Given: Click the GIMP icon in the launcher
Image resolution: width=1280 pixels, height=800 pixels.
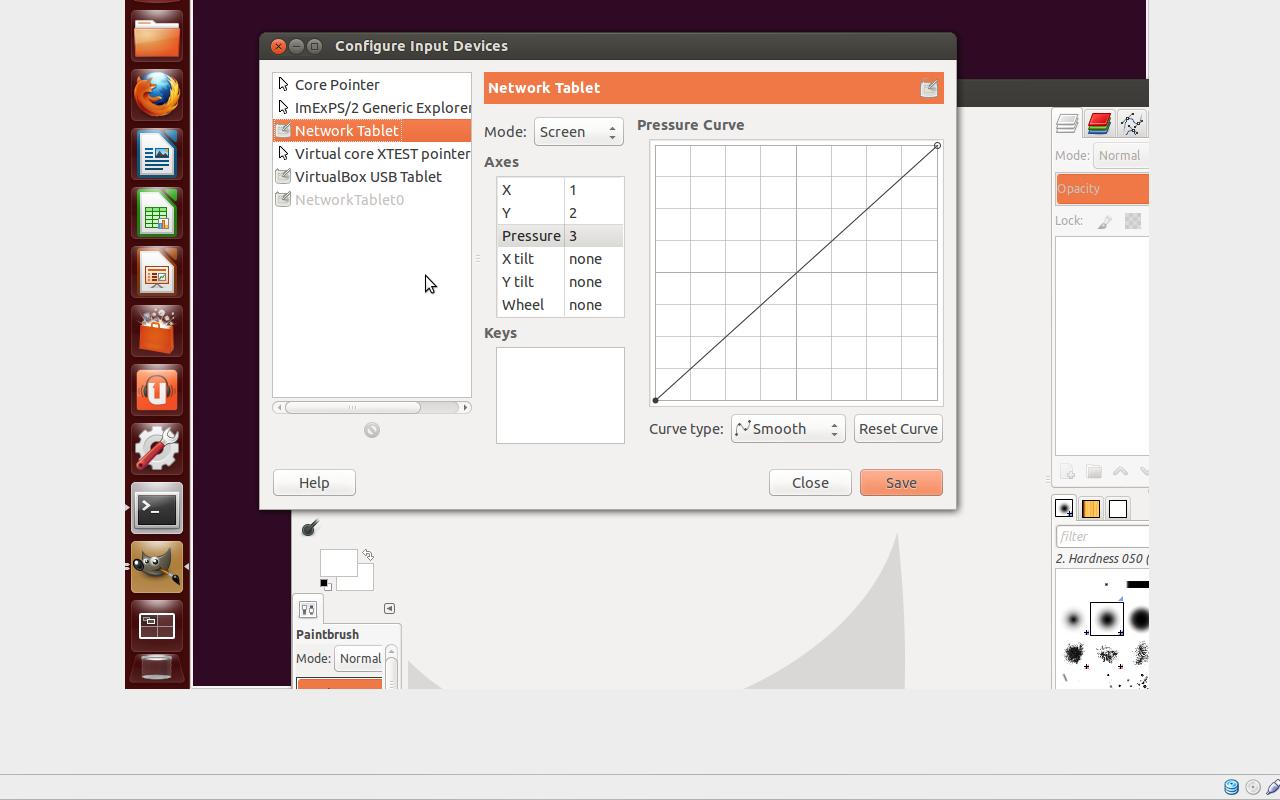Looking at the screenshot, I should pos(157,567).
